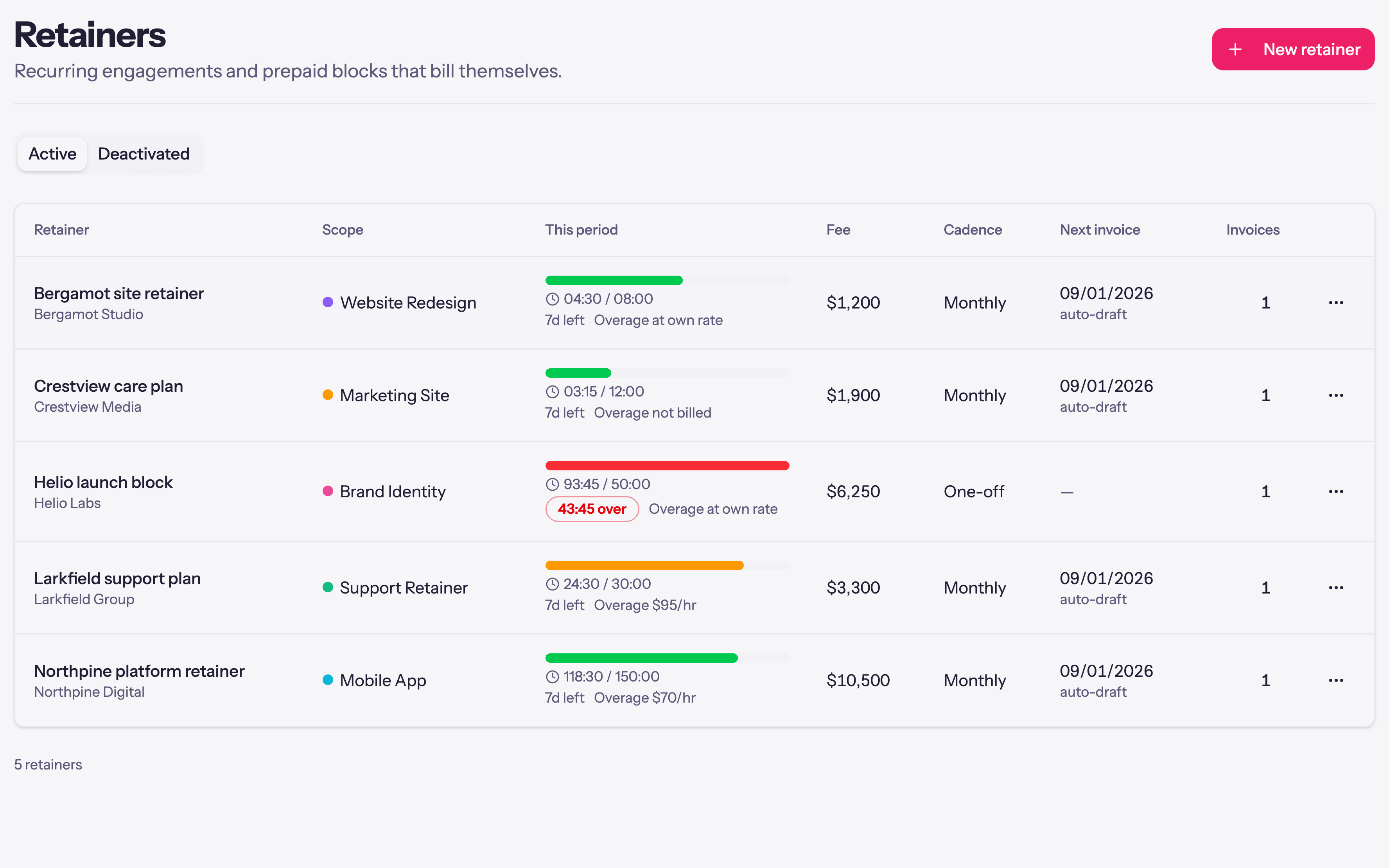
Task: Open the Crestview care plan name
Action: point(108,386)
